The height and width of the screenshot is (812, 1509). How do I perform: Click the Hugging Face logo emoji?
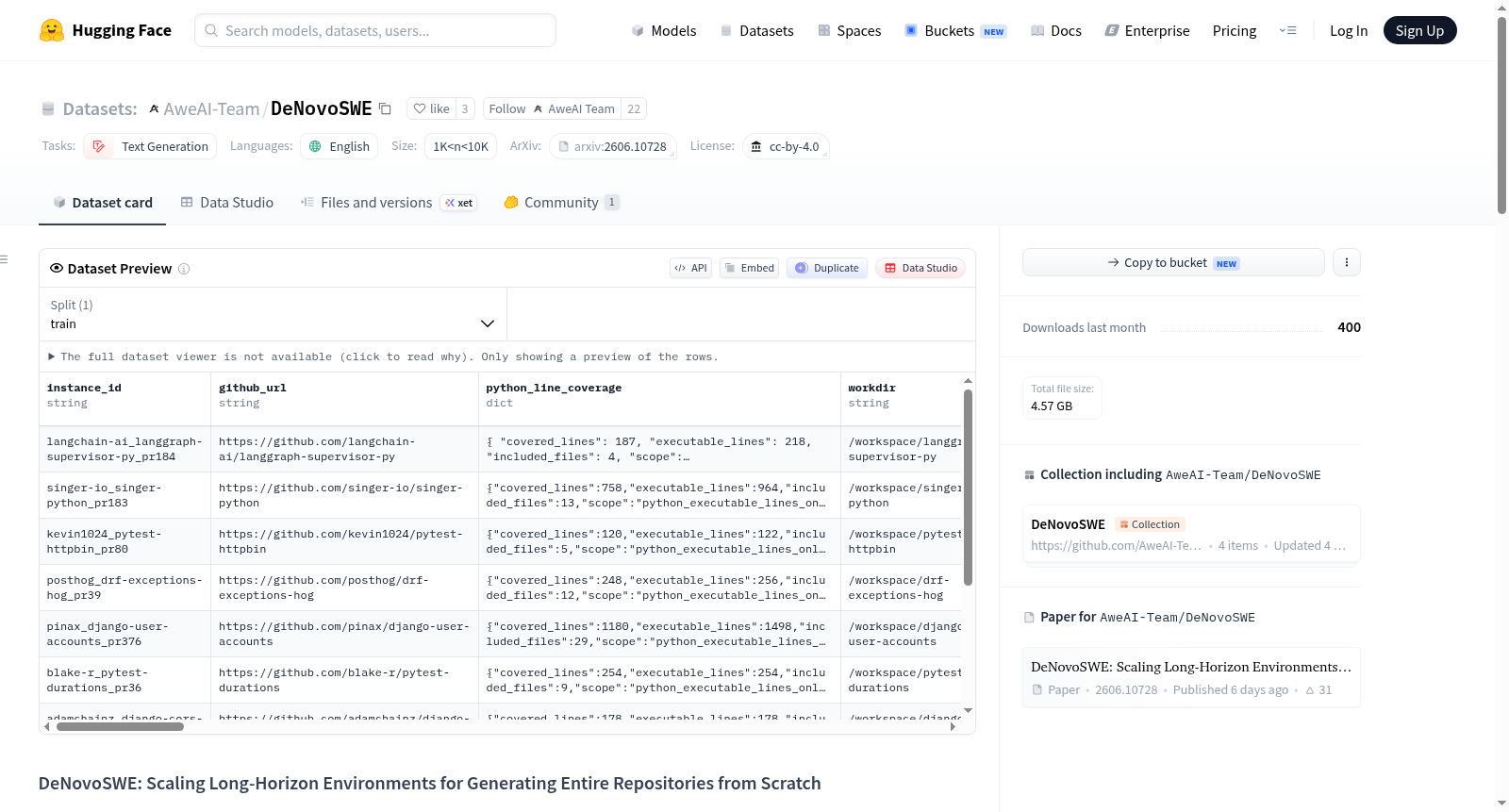[x=52, y=30]
